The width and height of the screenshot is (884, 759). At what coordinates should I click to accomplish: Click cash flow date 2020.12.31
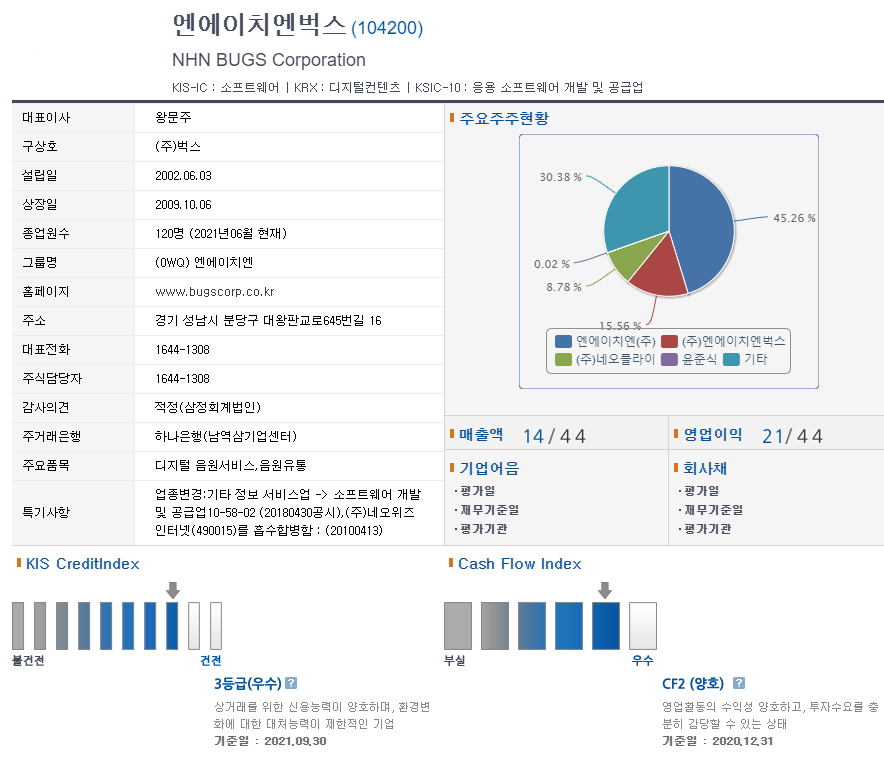coord(742,741)
